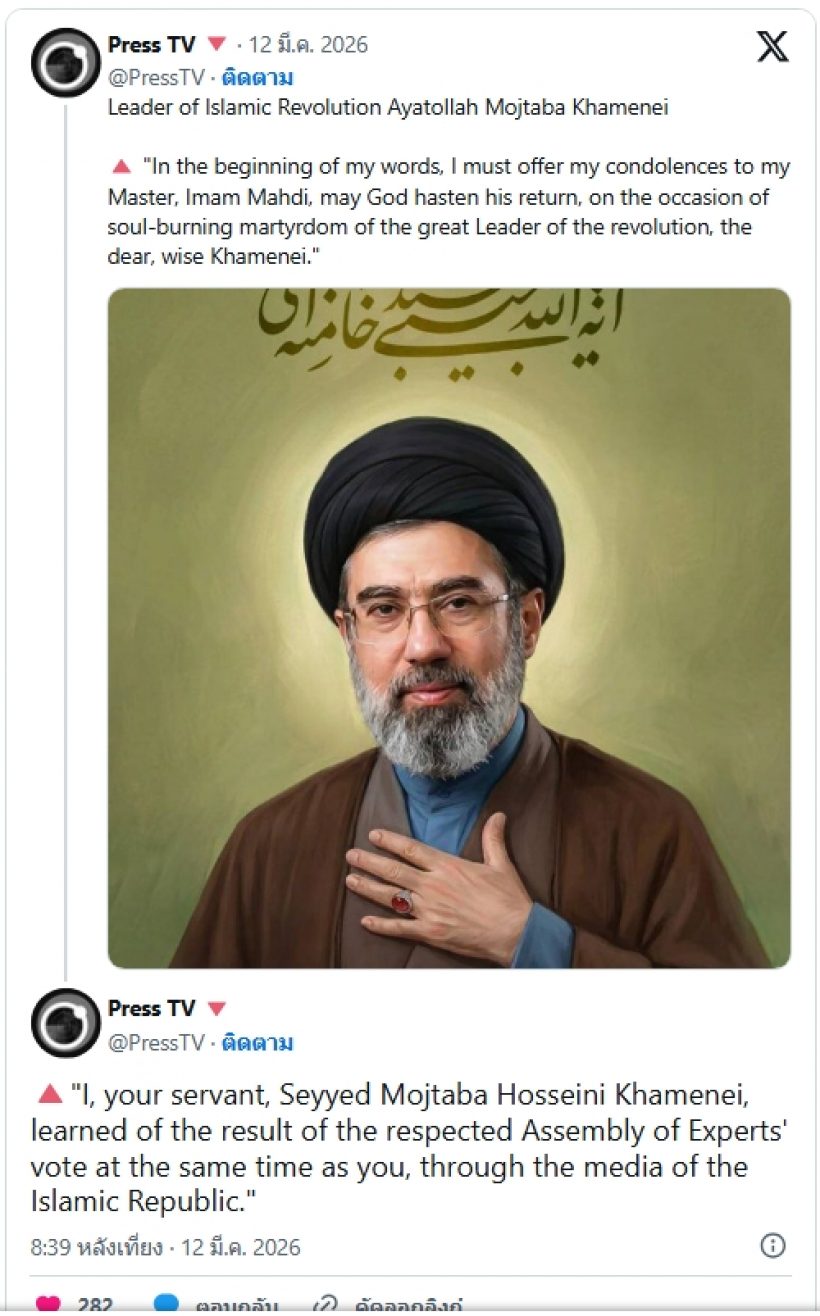The width and height of the screenshot is (820, 1316).
Task: Click the heart icon to like the tweet
Action: click(48, 1305)
